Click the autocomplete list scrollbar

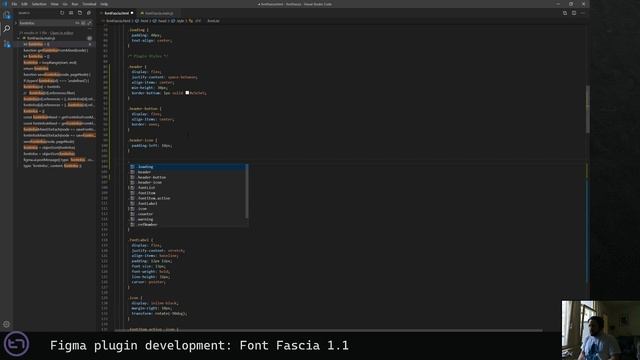pos(247,191)
